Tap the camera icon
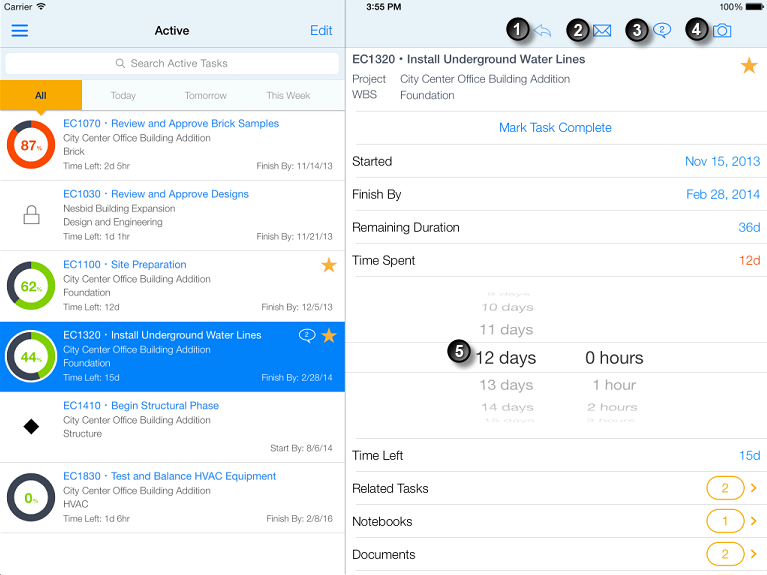Viewport: 767px width, 575px height. coord(722,31)
